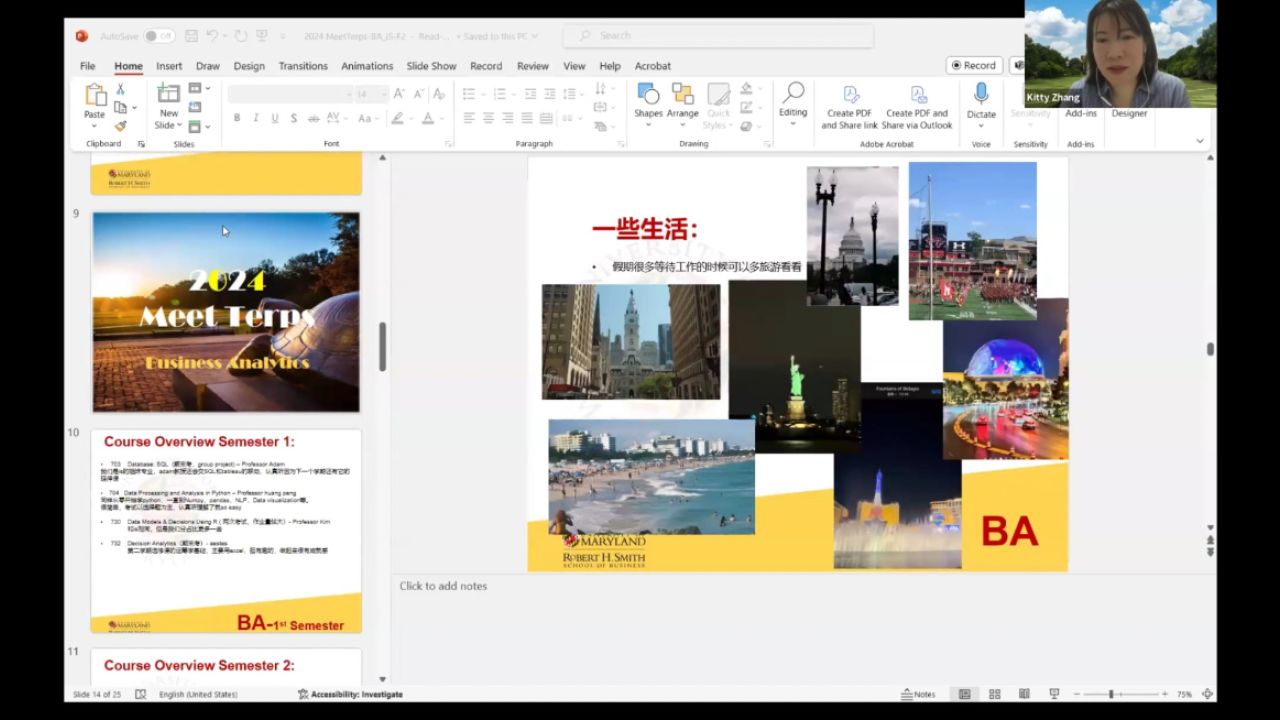Go to the Slide Show tab
The height and width of the screenshot is (720, 1280).
[431, 66]
